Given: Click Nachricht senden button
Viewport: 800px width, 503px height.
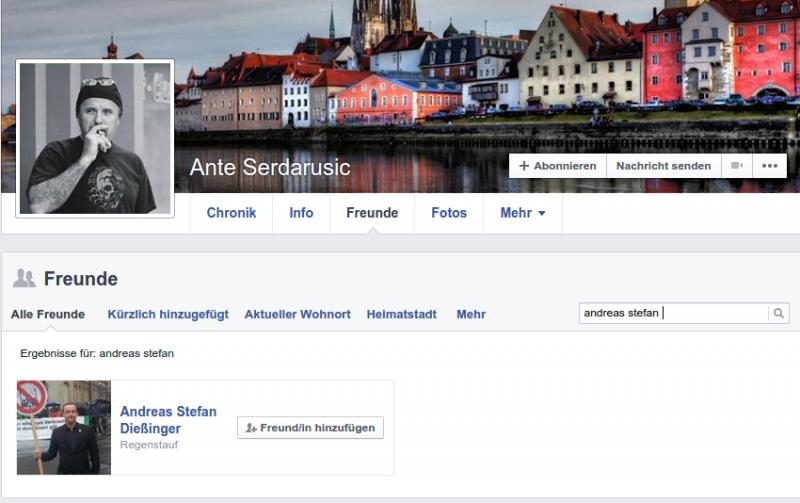Looking at the screenshot, I should (663, 166).
